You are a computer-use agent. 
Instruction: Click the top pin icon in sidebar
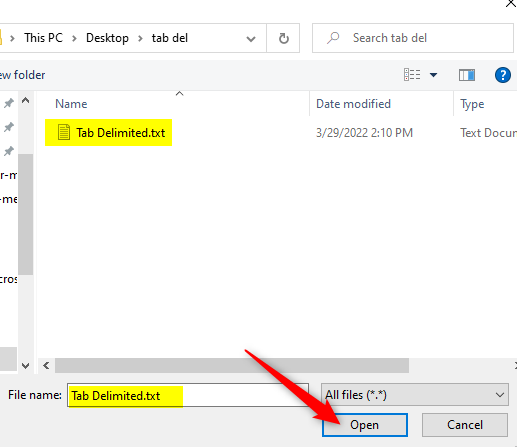[x=9, y=103]
